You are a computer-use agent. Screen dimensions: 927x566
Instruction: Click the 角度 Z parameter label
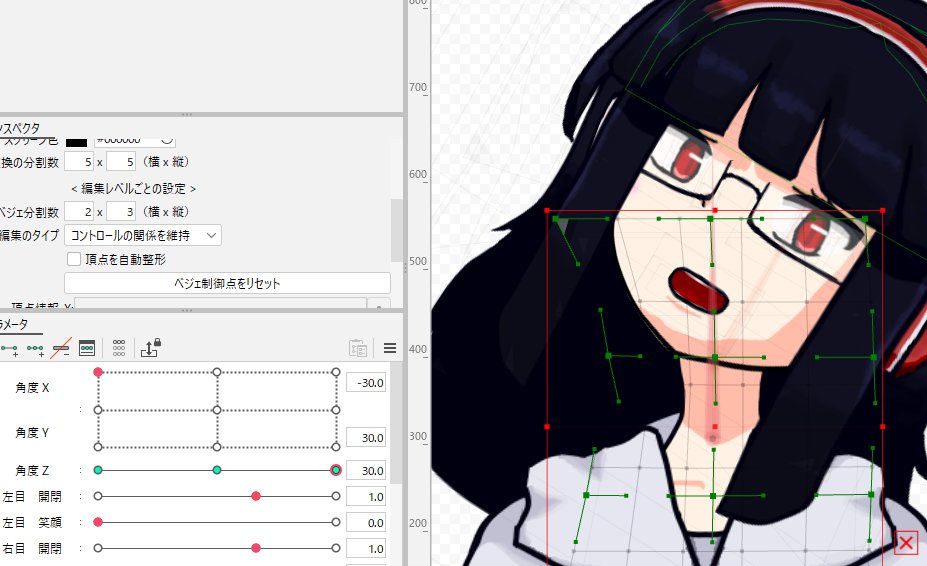[x=33, y=471]
